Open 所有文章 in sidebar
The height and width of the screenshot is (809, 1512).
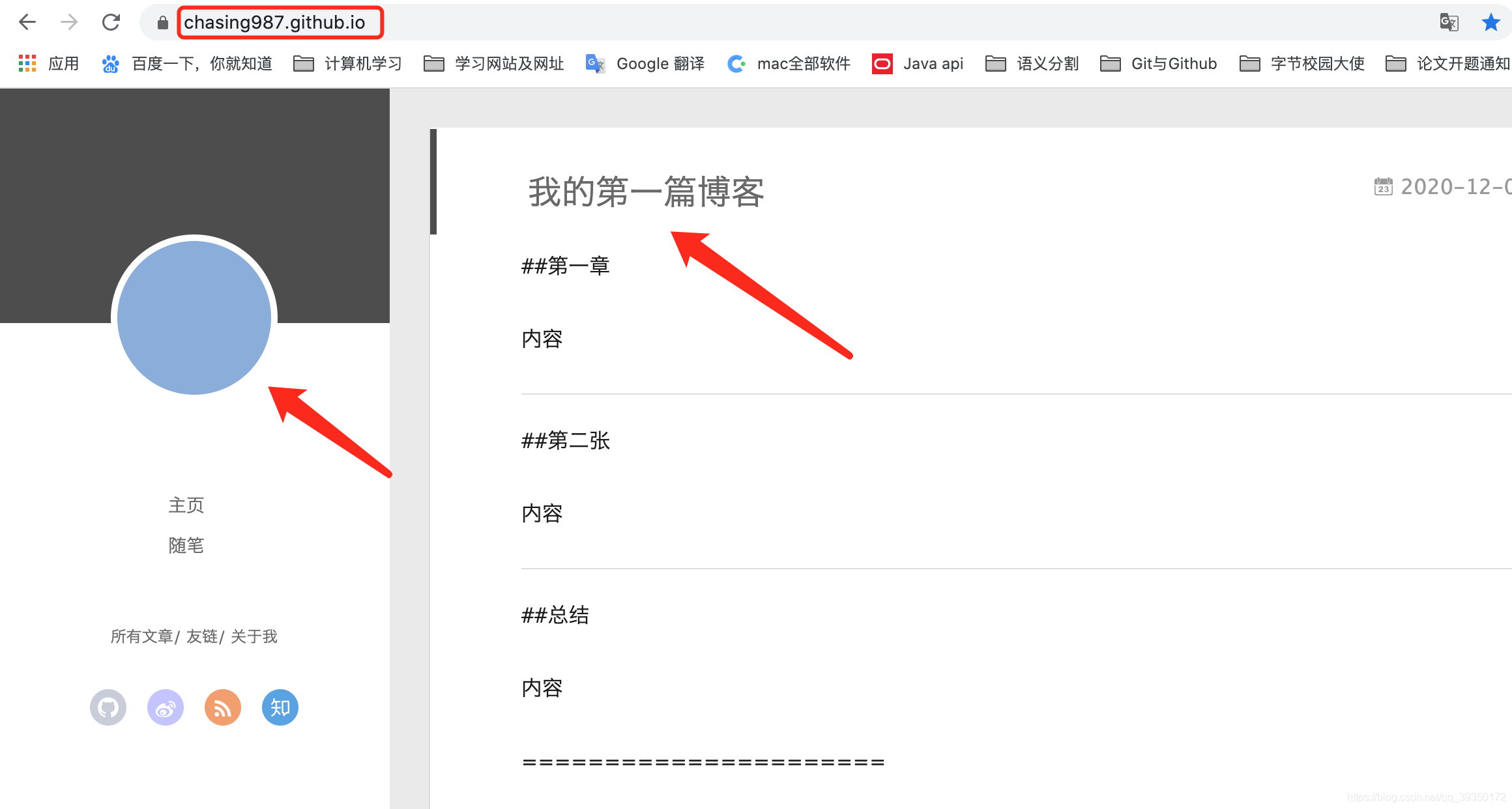click(141, 636)
